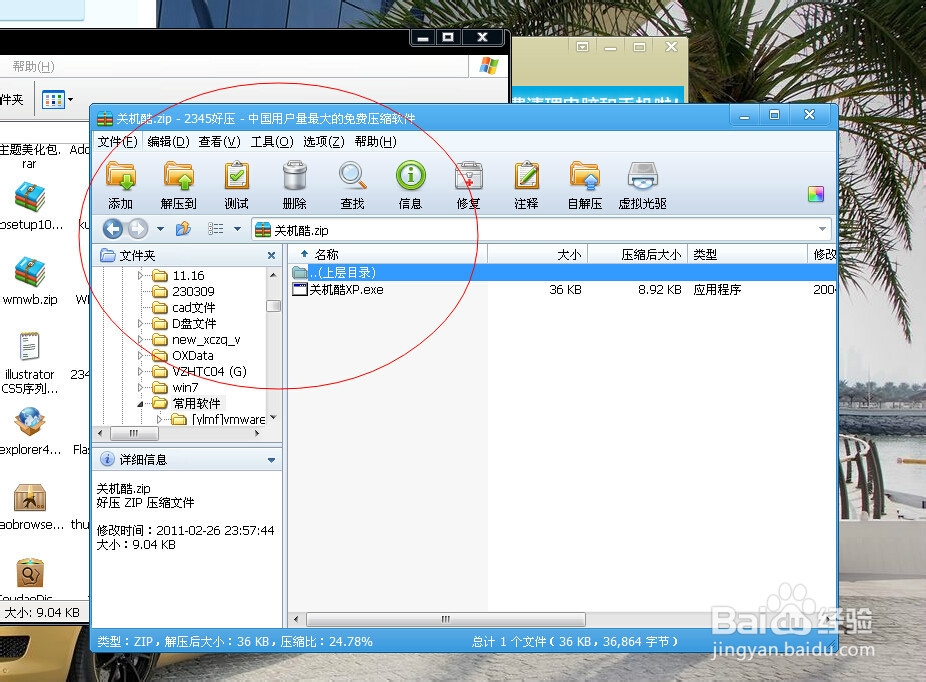Click the list view mode icon
This screenshot has width=926, height=682.
(216, 229)
